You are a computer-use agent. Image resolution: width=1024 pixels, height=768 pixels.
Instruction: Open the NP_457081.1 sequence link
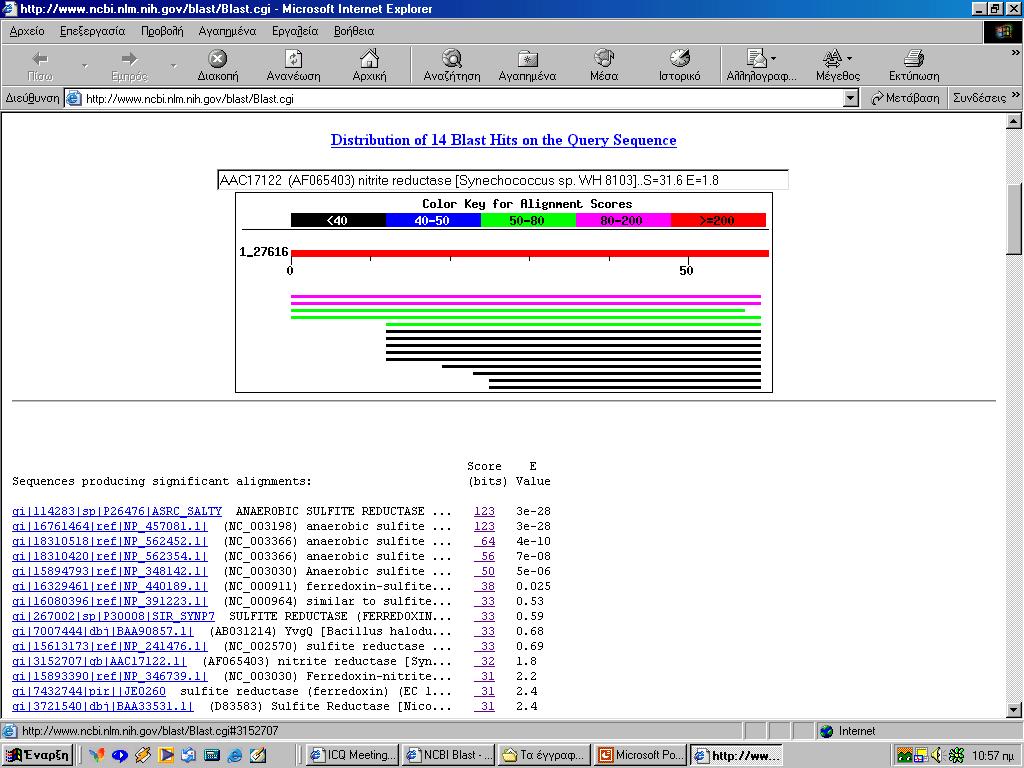point(110,526)
